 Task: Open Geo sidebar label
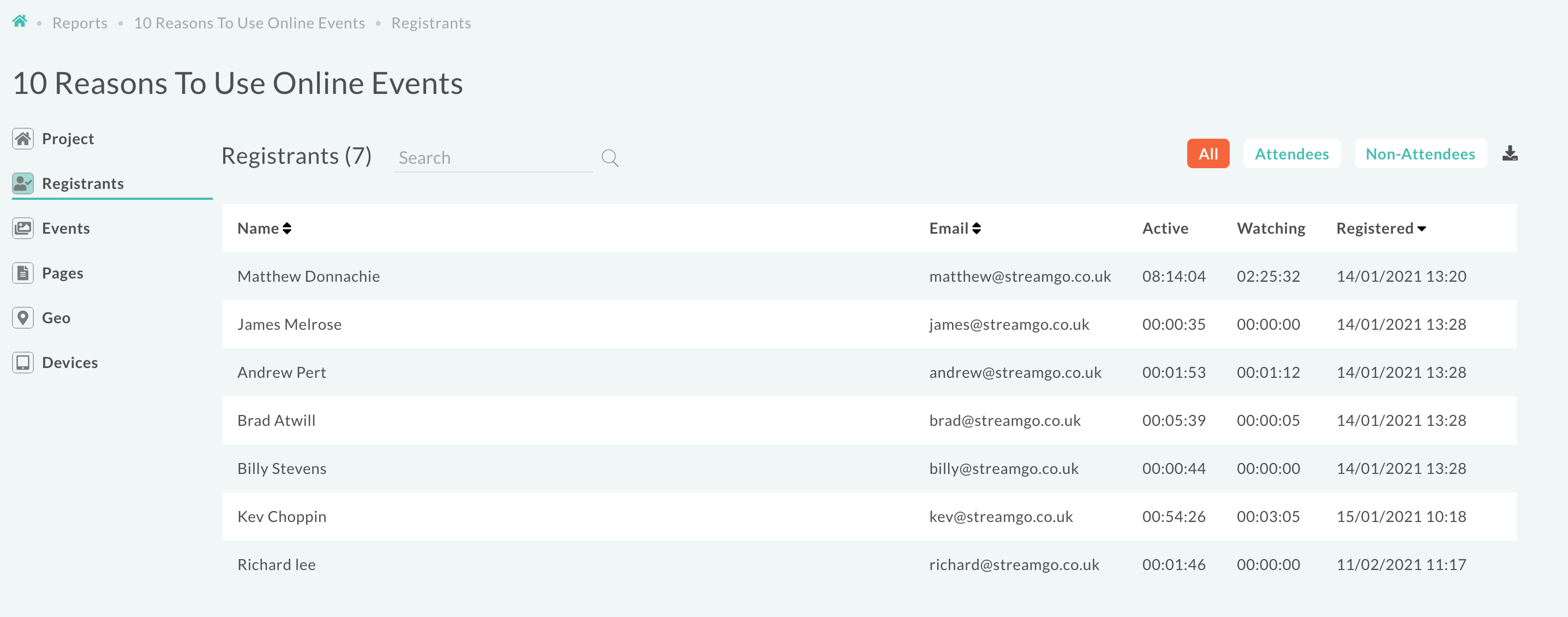click(x=56, y=318)
